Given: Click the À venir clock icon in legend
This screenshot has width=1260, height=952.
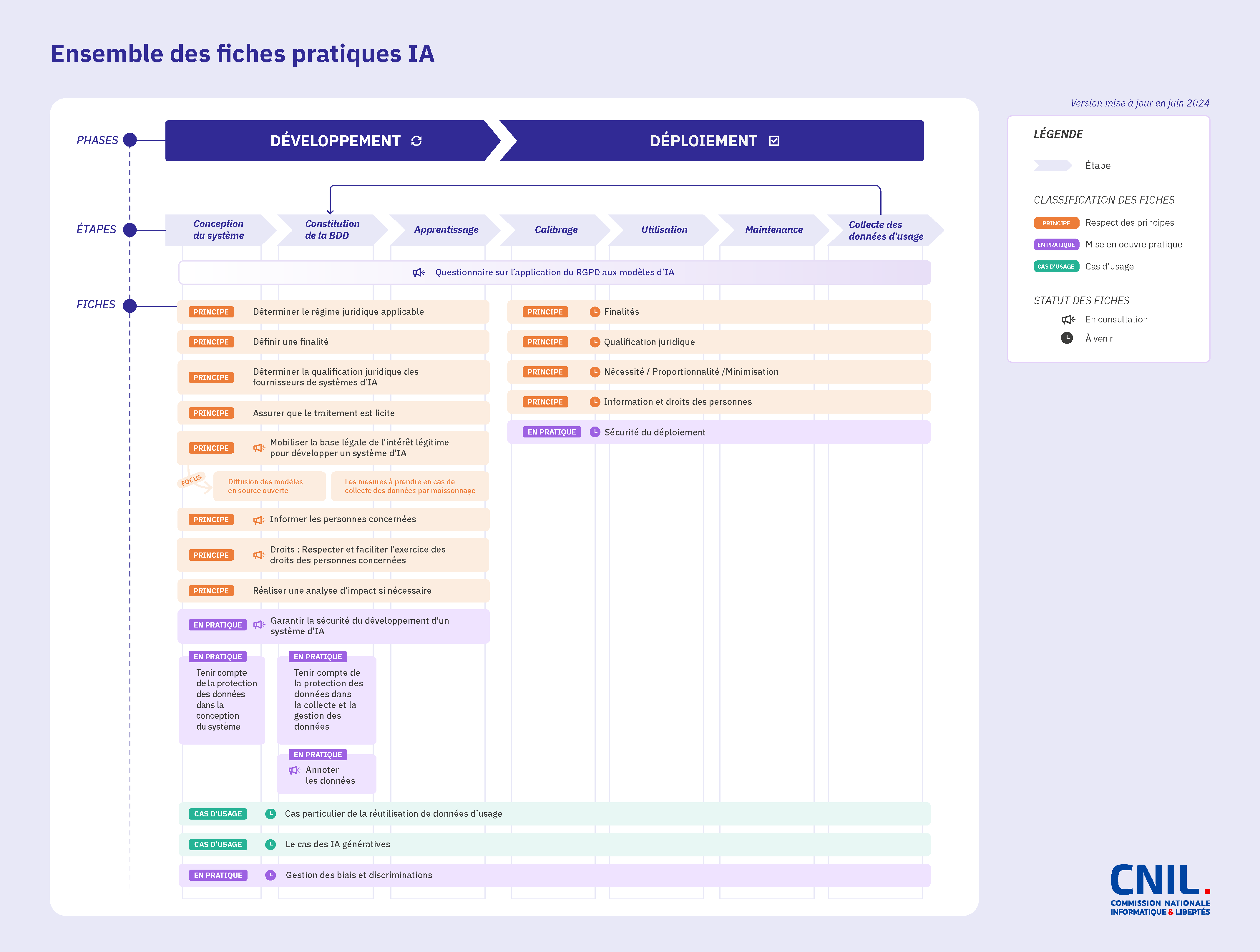Looking at the screenshot, I should [x=1066, y=338].
